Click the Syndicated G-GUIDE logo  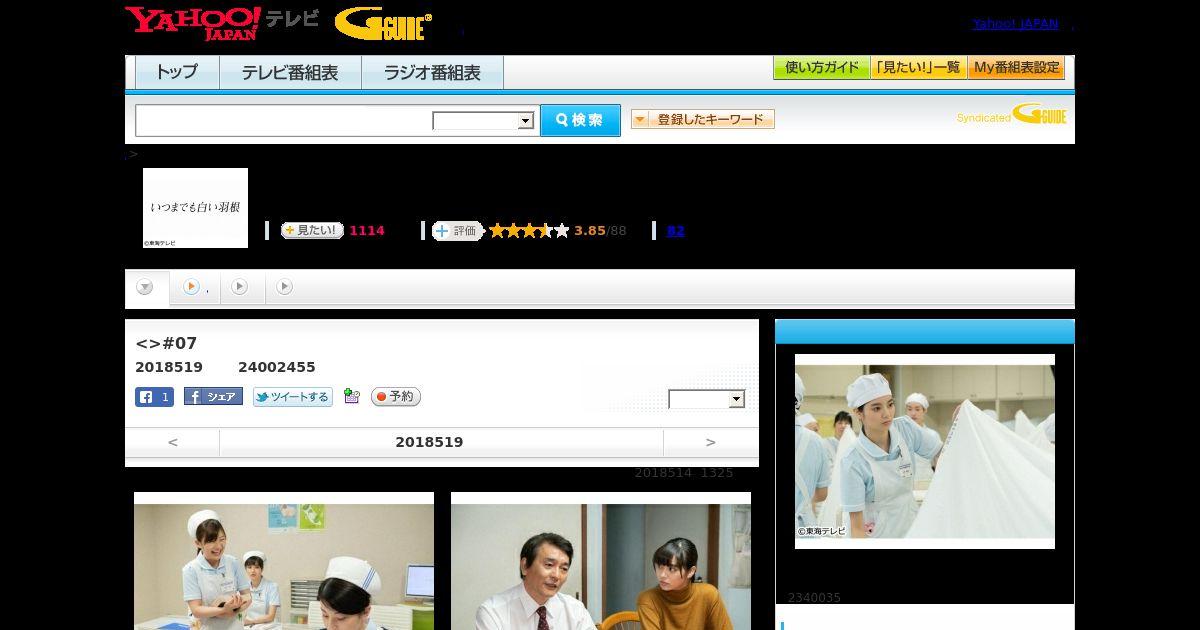coord(1011,115)
